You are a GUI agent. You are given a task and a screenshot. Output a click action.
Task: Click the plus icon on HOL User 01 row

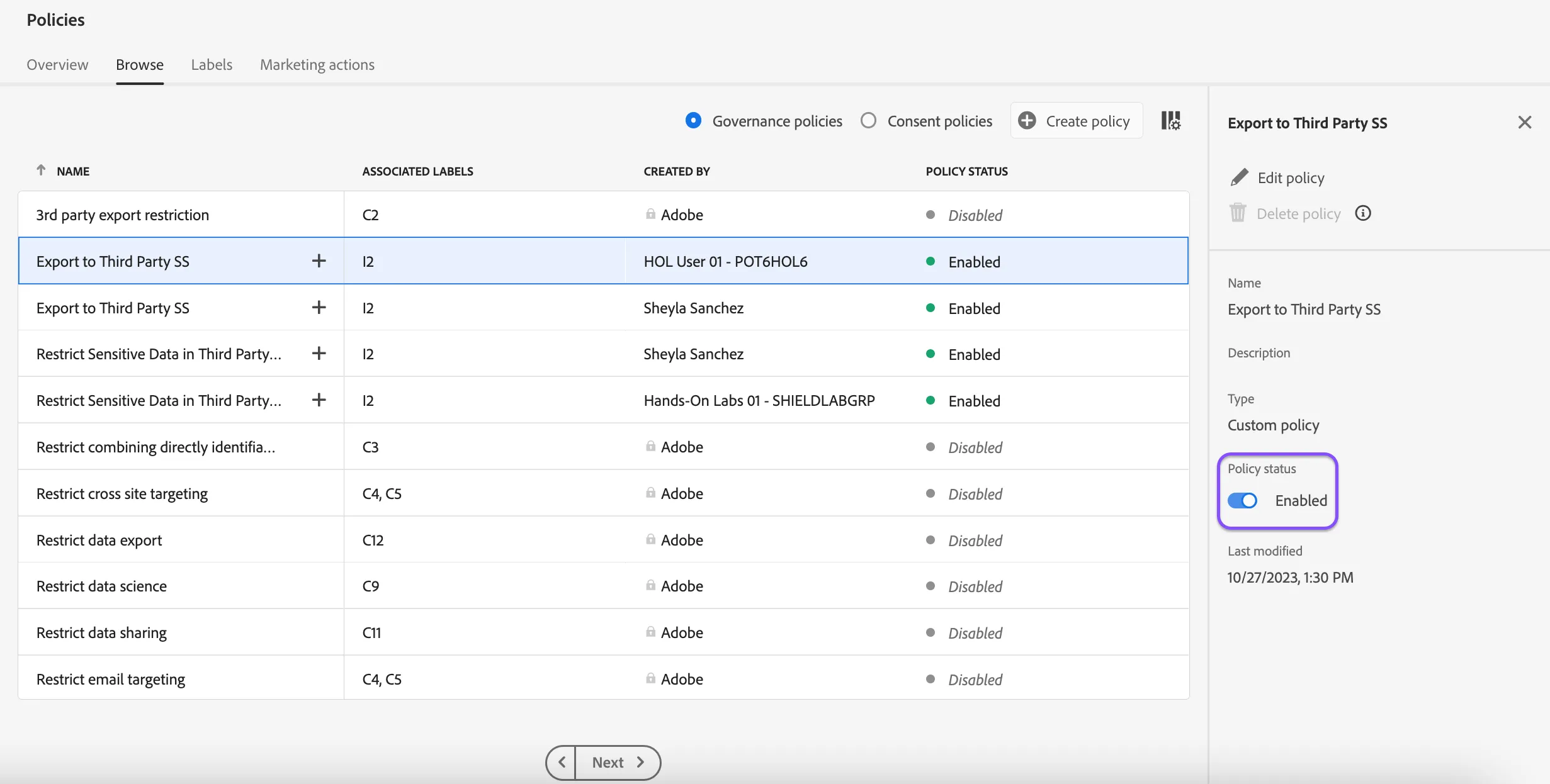point(319,260)
